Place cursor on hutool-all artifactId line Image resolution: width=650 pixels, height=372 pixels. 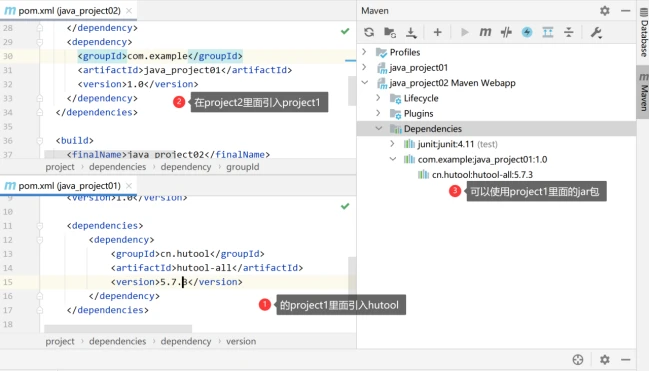pyautogui.click(x=206, y=268)
